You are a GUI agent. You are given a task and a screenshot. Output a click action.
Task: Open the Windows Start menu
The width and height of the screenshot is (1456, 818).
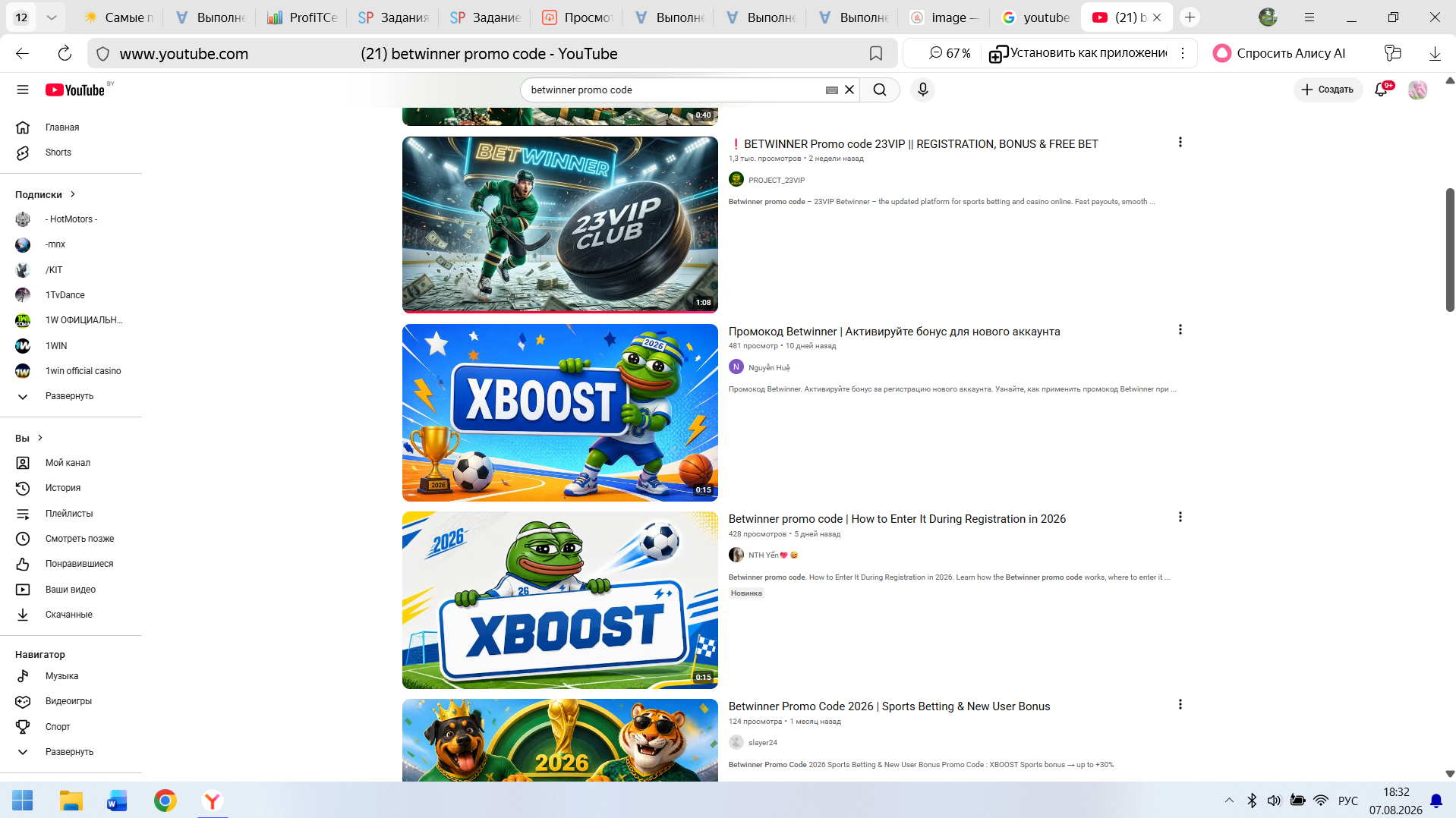[x=23, y=801]
